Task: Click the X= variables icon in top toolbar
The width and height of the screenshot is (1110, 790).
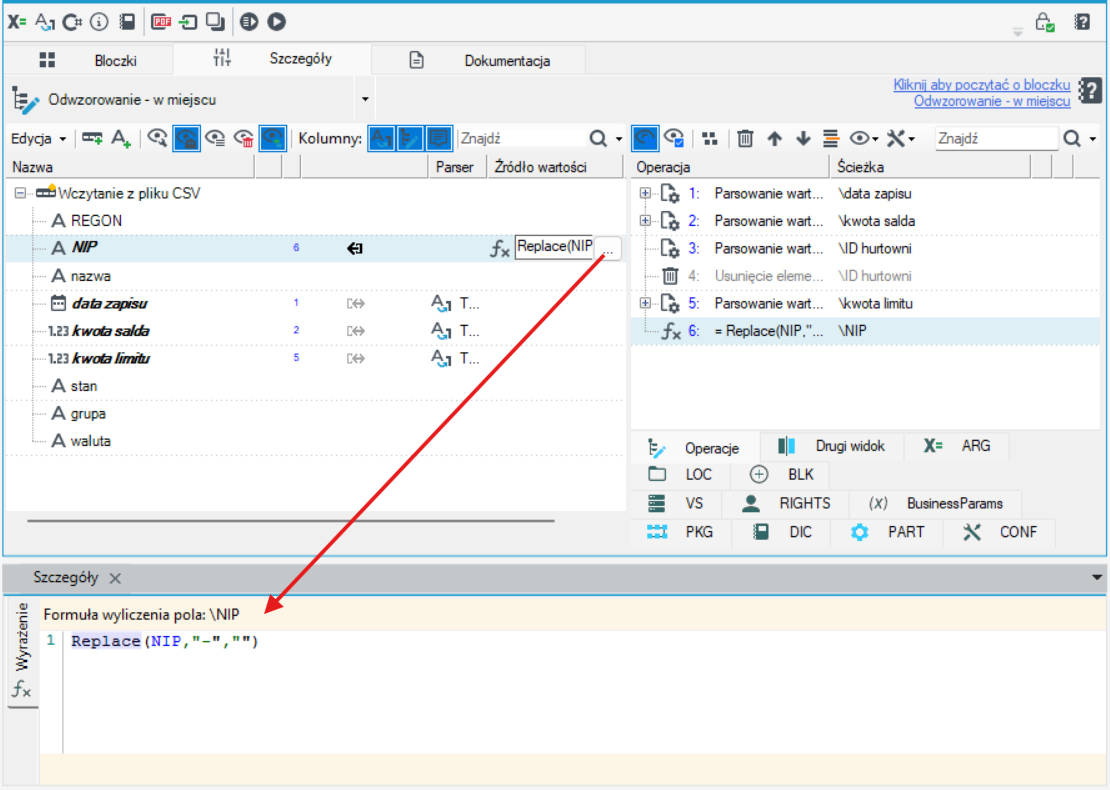Action: 17,22
